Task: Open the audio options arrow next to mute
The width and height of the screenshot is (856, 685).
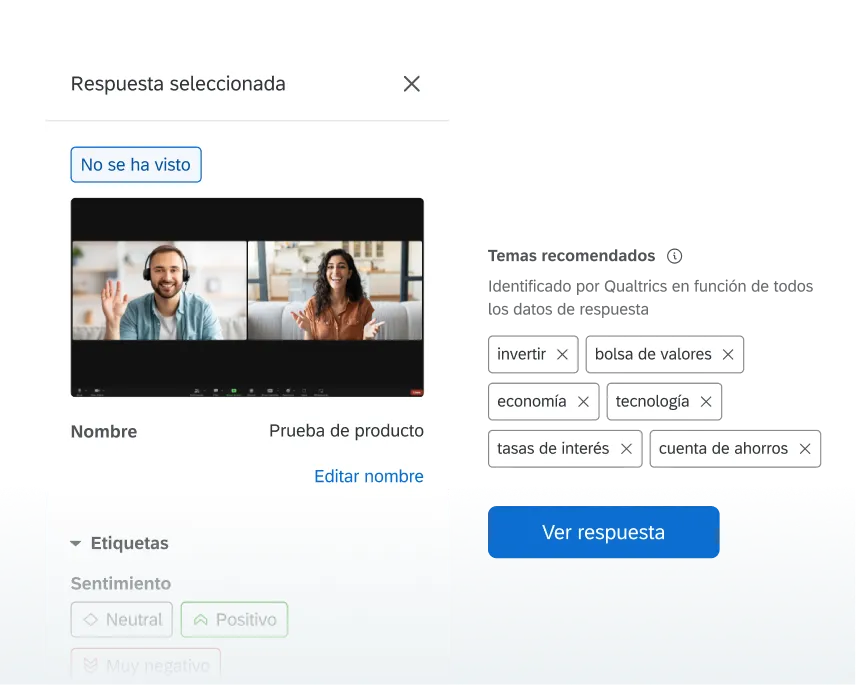Action: point(85,389)
